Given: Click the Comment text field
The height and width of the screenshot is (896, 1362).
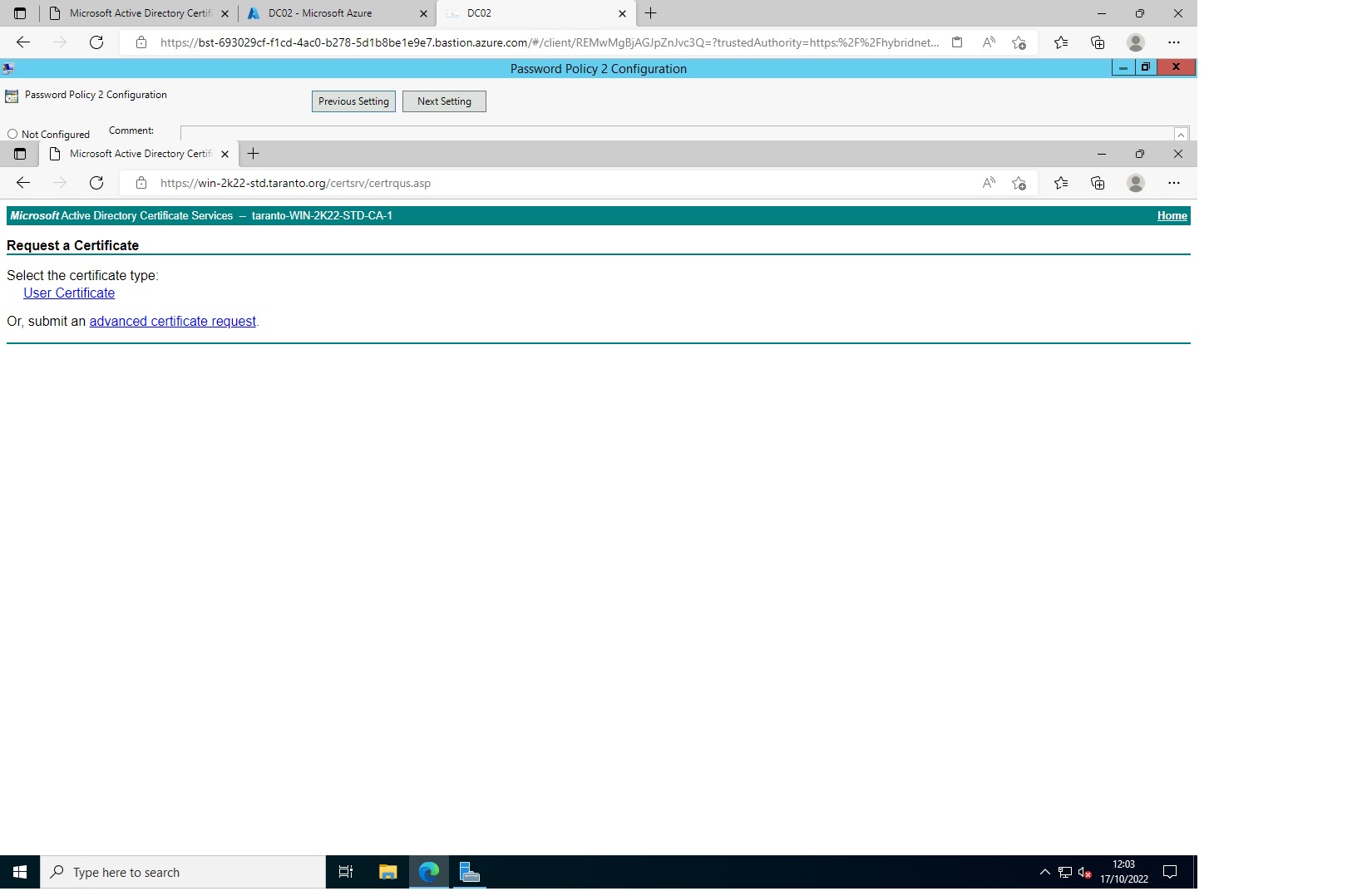Looking at the screenshot, I should [677, 133].
